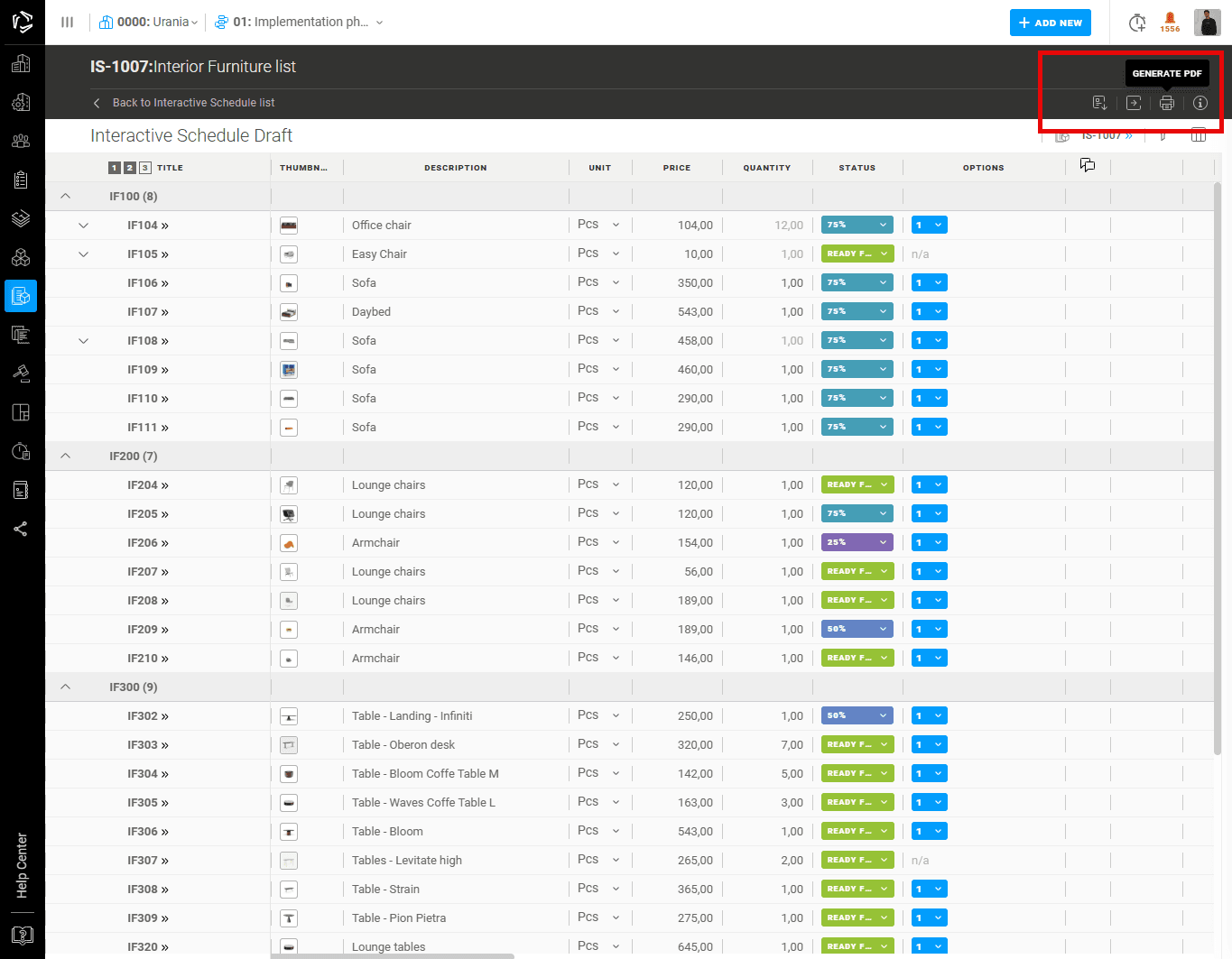Open the 01: Implementation phase selector
The image size is (1232, 959).
[x=299, y=23]
